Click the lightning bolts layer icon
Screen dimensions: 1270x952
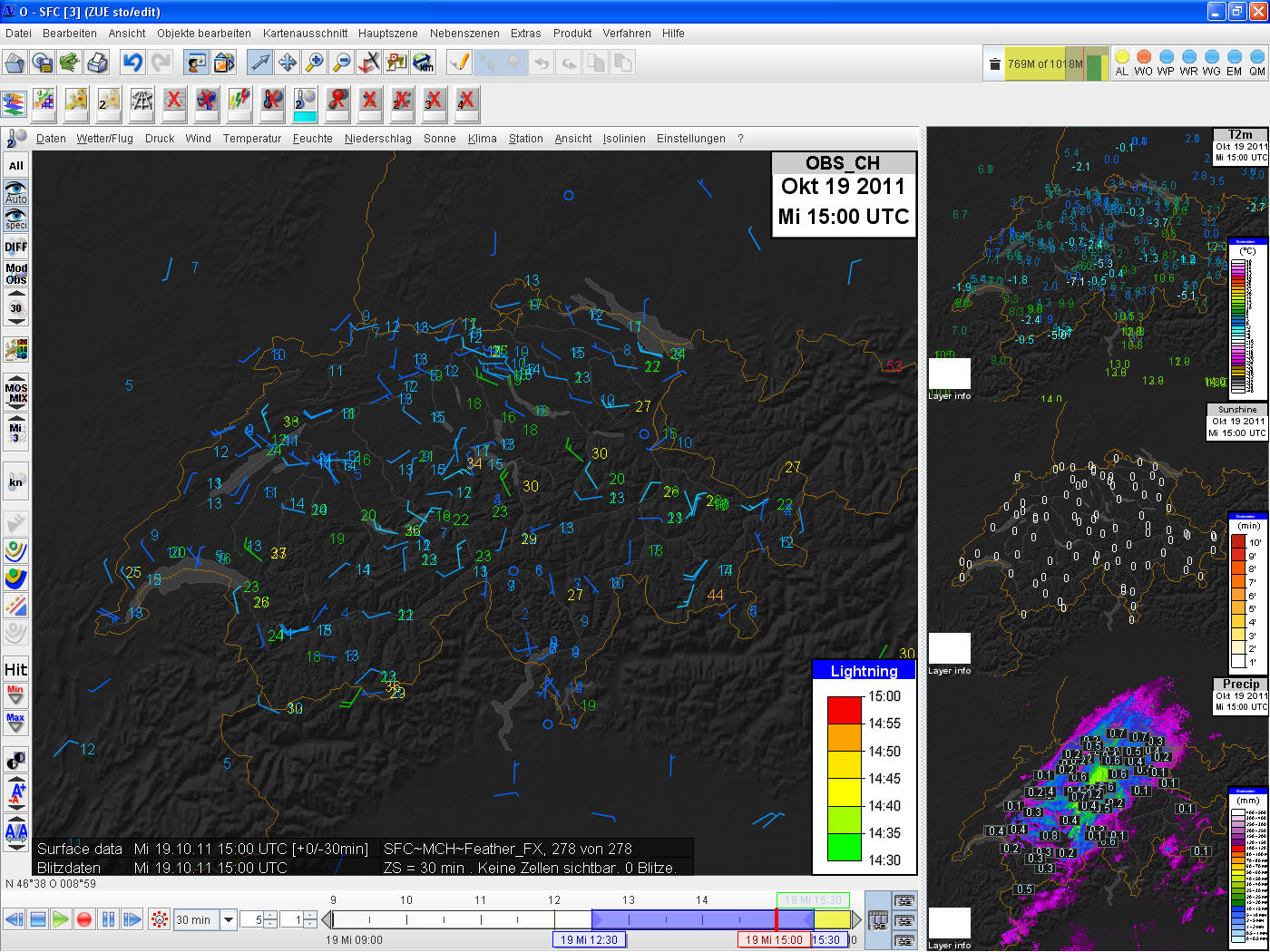pos(239,101)
